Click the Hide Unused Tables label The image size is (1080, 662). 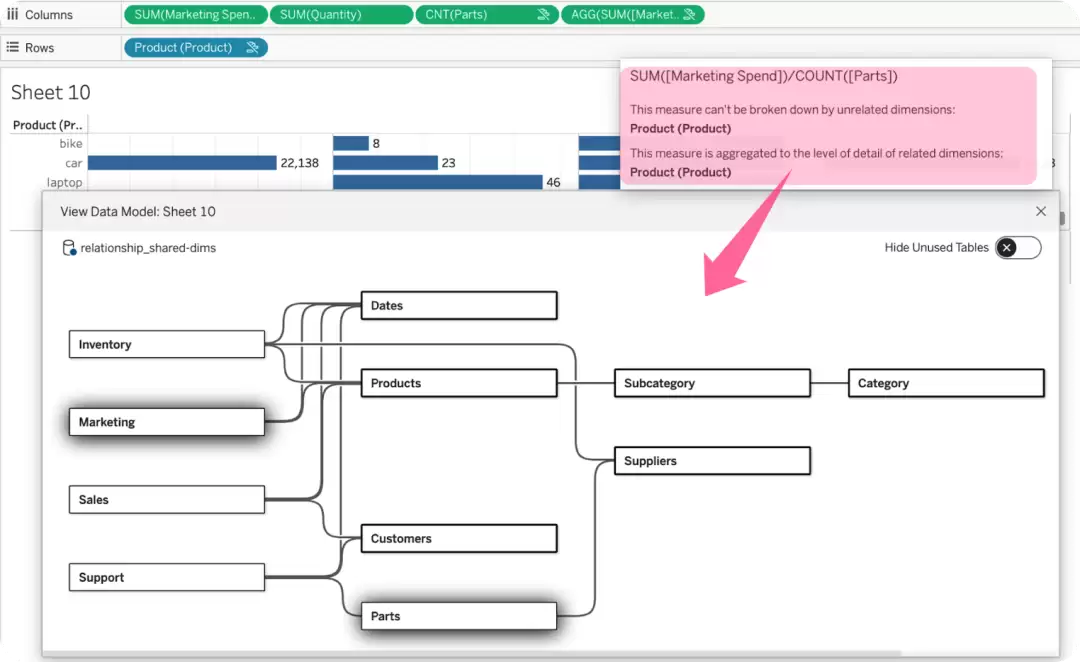pyautogui.click(x=936, y=247)
